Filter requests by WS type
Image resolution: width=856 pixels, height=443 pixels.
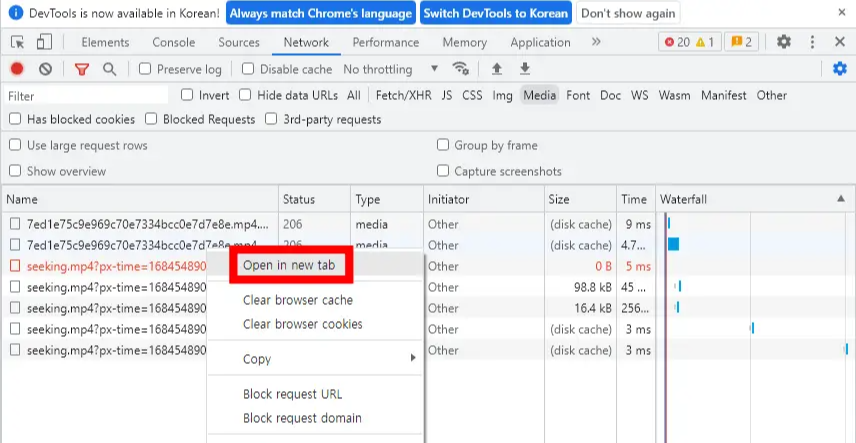(640, 96)
